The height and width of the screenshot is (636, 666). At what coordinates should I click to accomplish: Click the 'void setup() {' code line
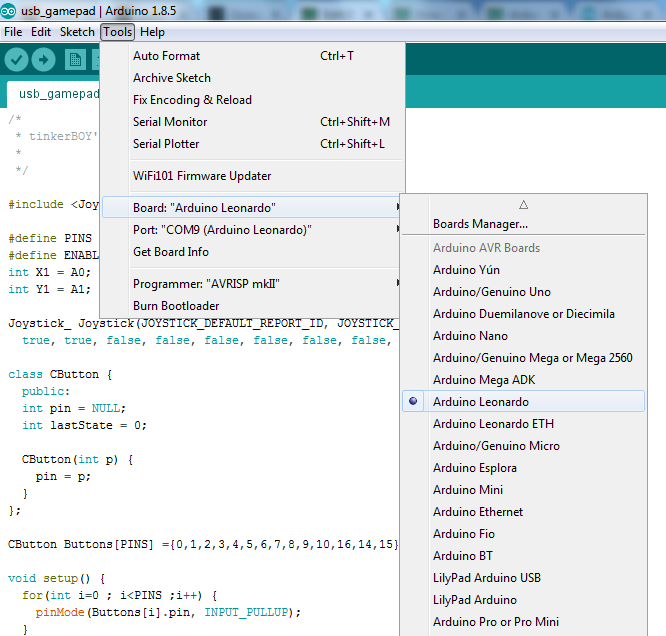pyautogui.click(x=56, y=578)
